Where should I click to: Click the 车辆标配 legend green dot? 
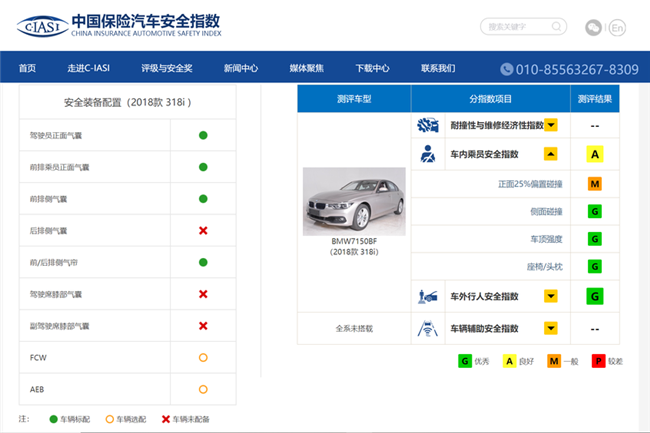tap(53, 419)
